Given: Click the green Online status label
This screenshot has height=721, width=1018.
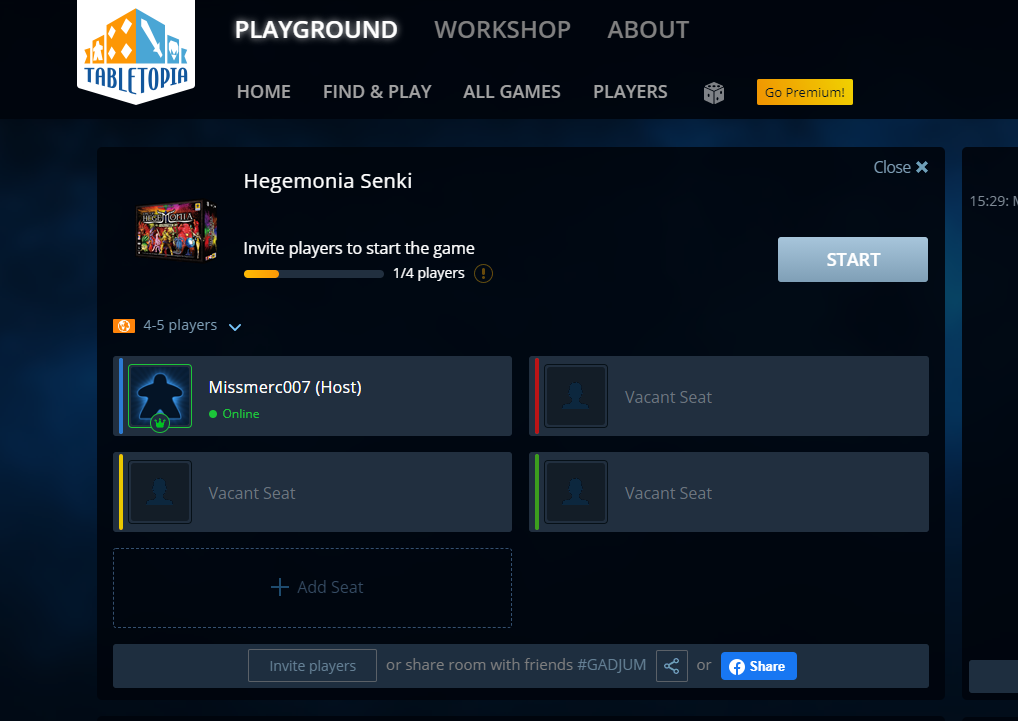Looking at the screenshot, I should (x=241, y=414).
